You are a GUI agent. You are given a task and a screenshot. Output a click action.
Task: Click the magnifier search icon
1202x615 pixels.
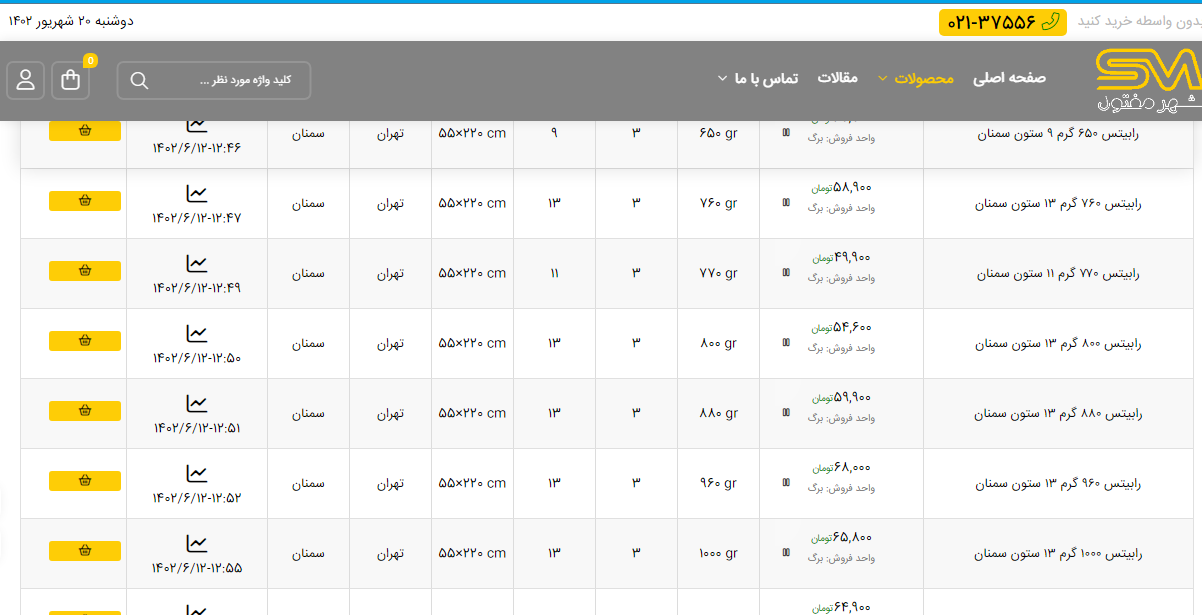click(139, 81)
